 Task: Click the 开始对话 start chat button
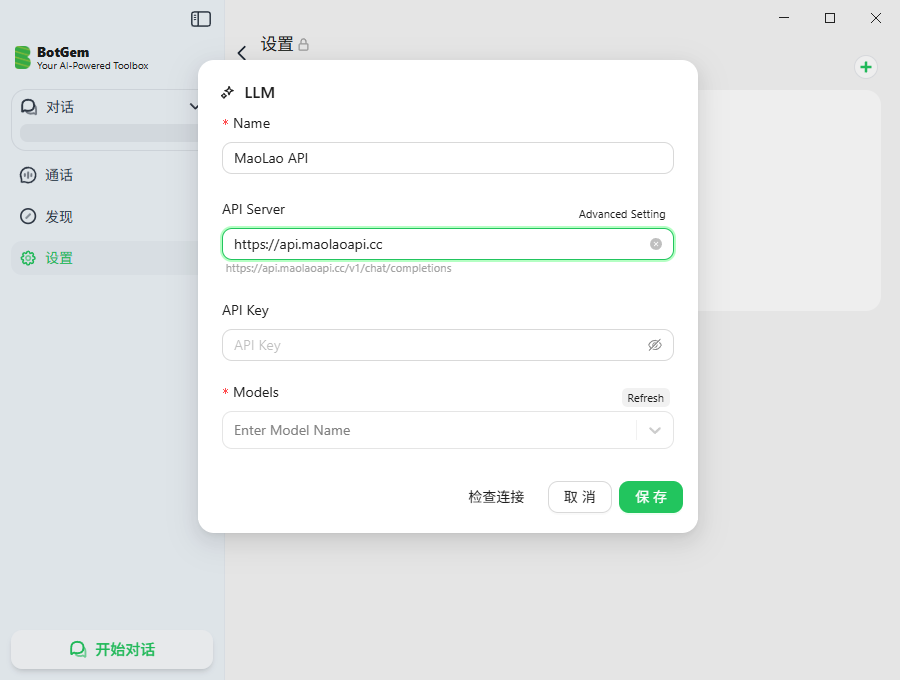(x=112, y=650)
